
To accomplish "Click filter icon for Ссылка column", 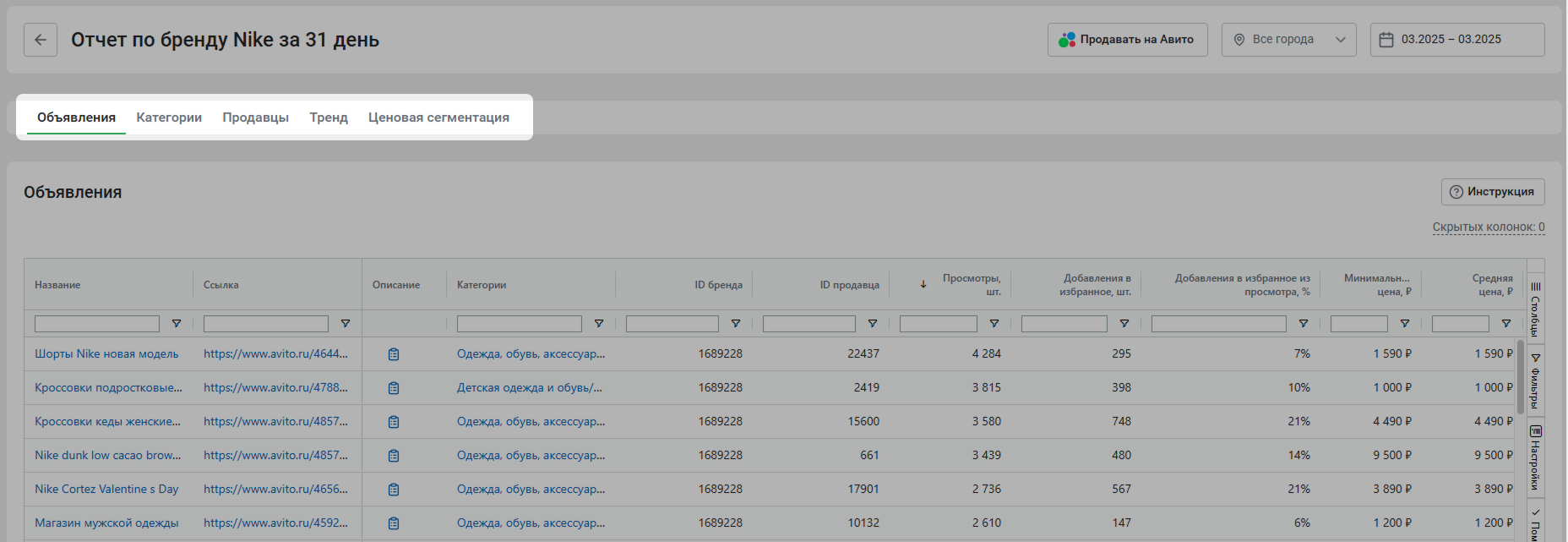I will pos(346,324).
